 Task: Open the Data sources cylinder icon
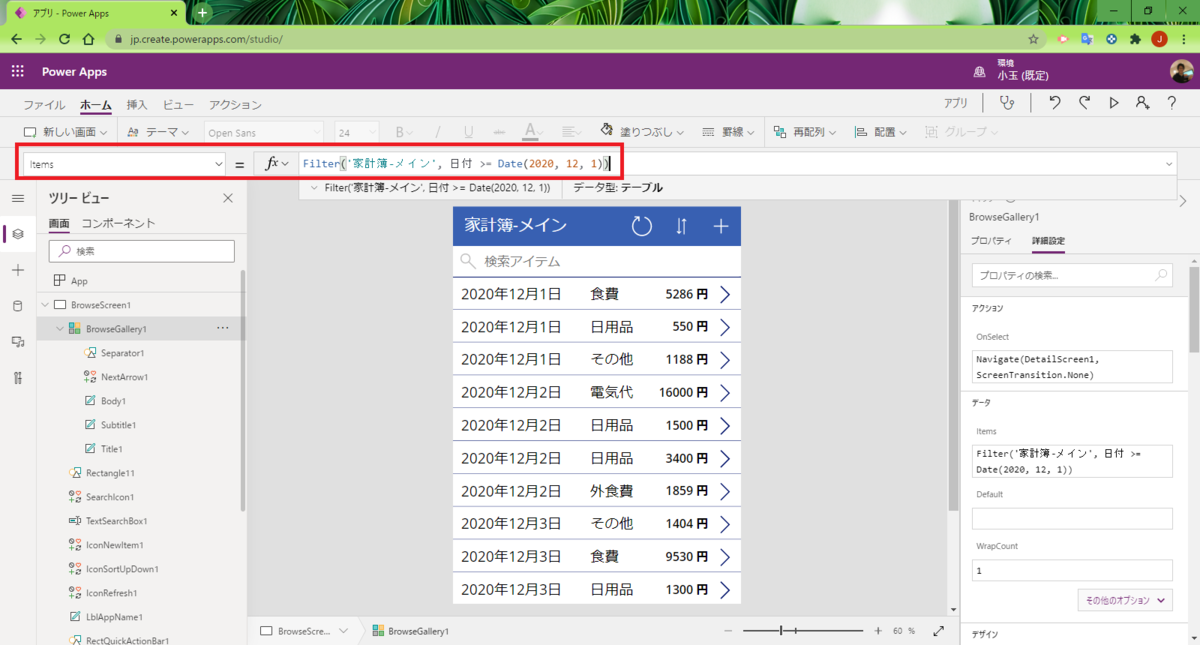point(18,306)
